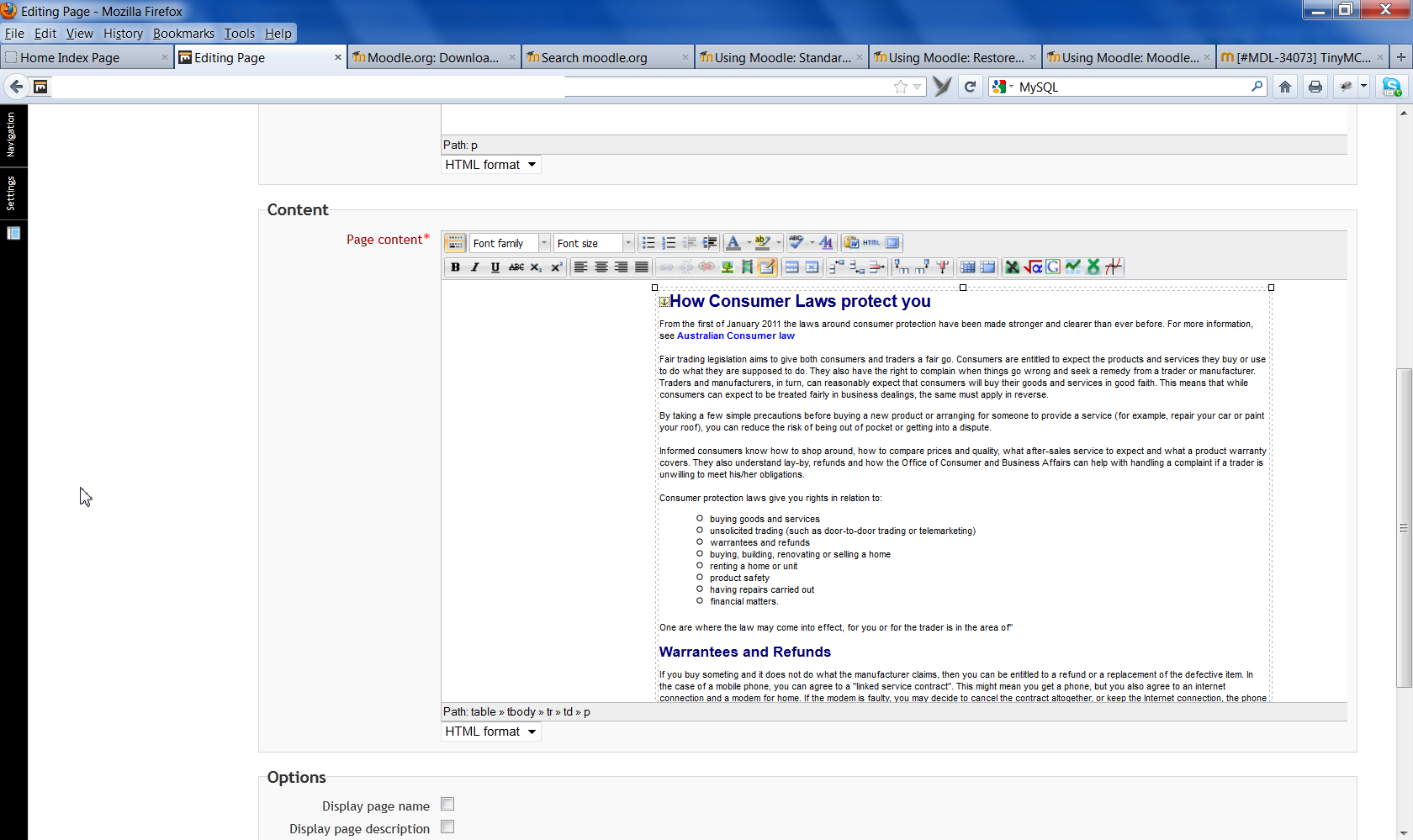The height and width of the screenshot is (840, 1413).
Task: Switch to Search moodle.org tab
Action: click(x=607, y=57)
